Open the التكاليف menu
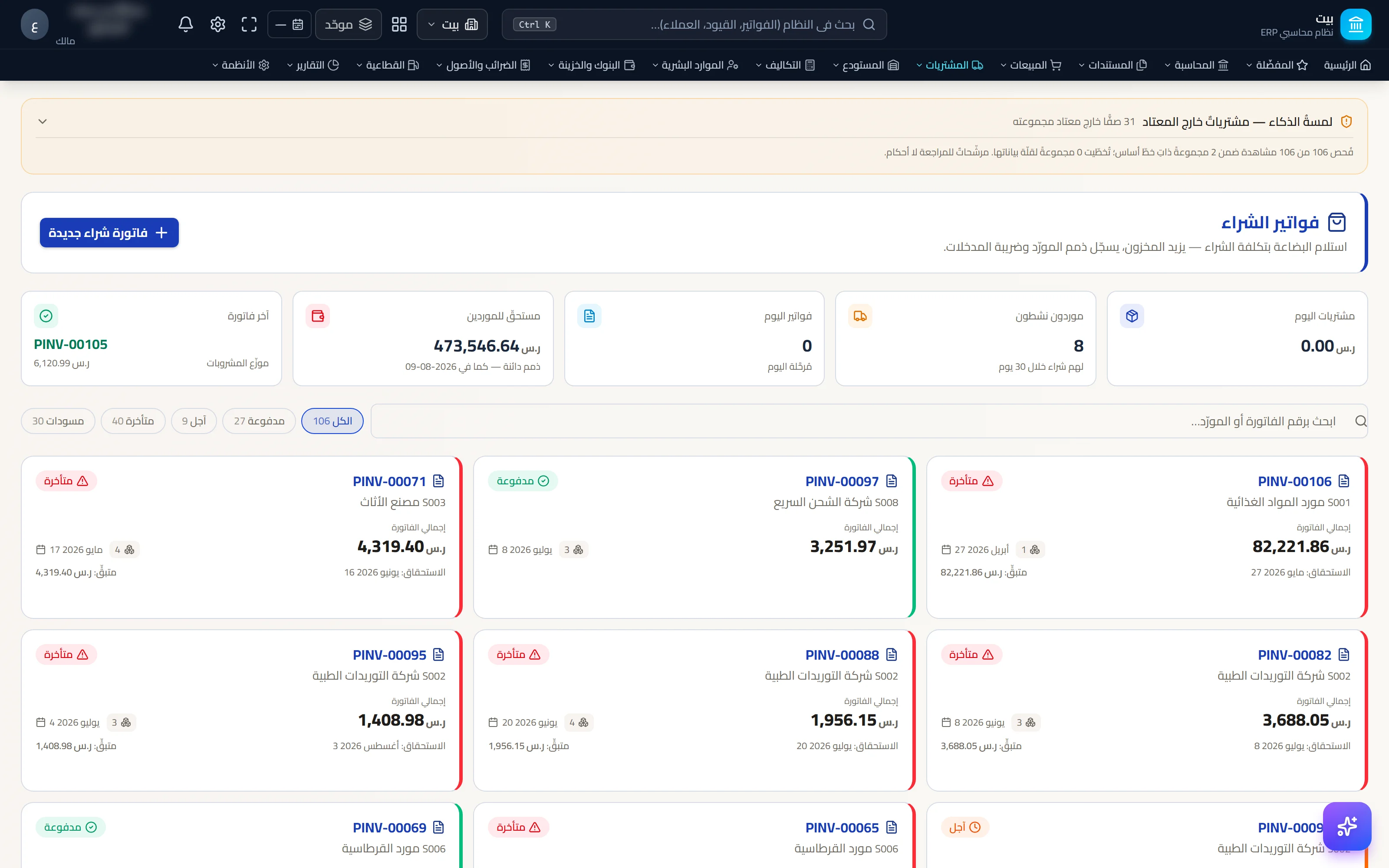The height and width of the screenshot is (868, 1389). pos(786,65)
